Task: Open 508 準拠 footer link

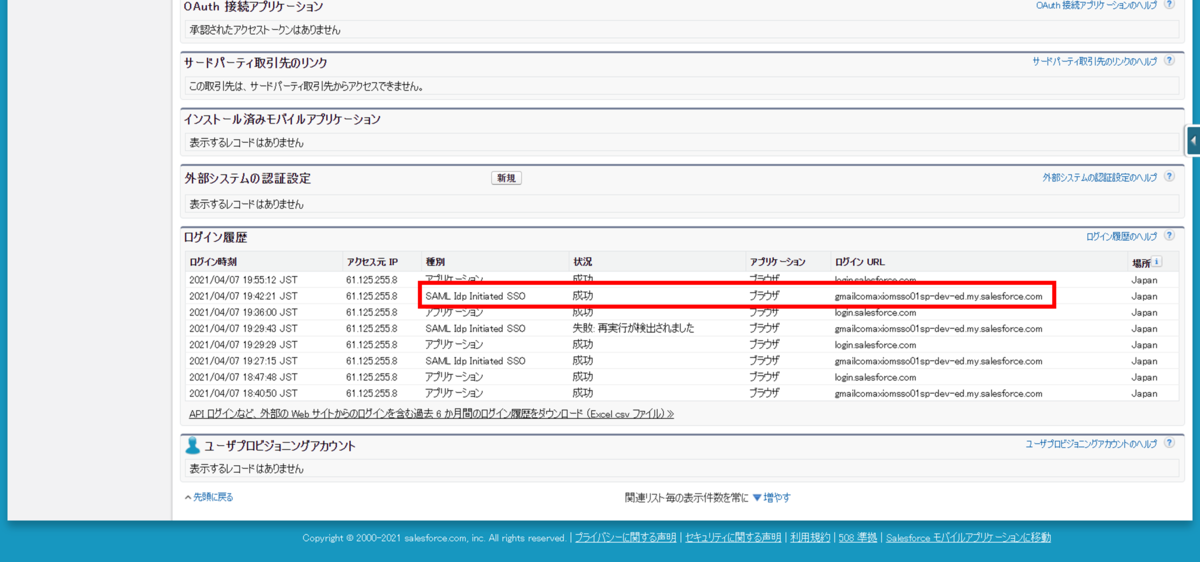Action: pyautogui.click(x=857, y=538)
